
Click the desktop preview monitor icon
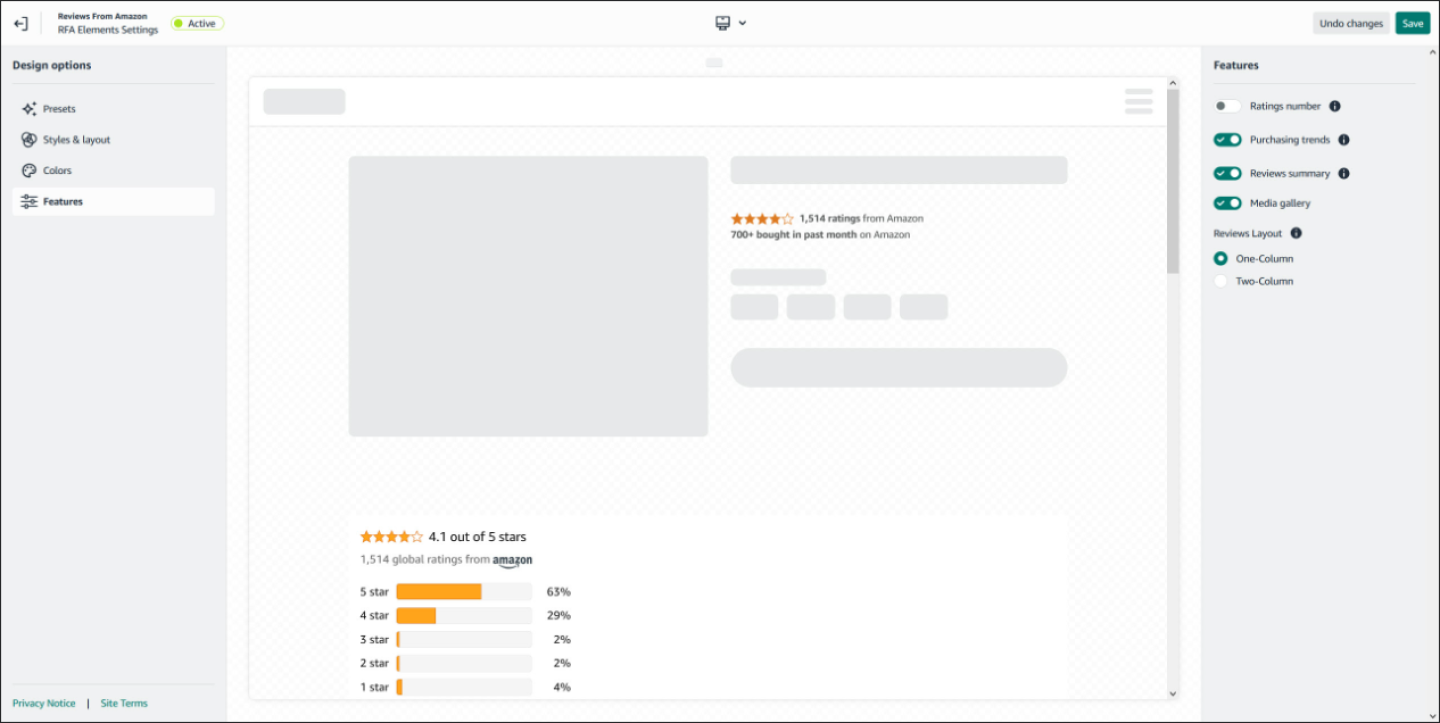pyautogui.click(x=723, y=22)
